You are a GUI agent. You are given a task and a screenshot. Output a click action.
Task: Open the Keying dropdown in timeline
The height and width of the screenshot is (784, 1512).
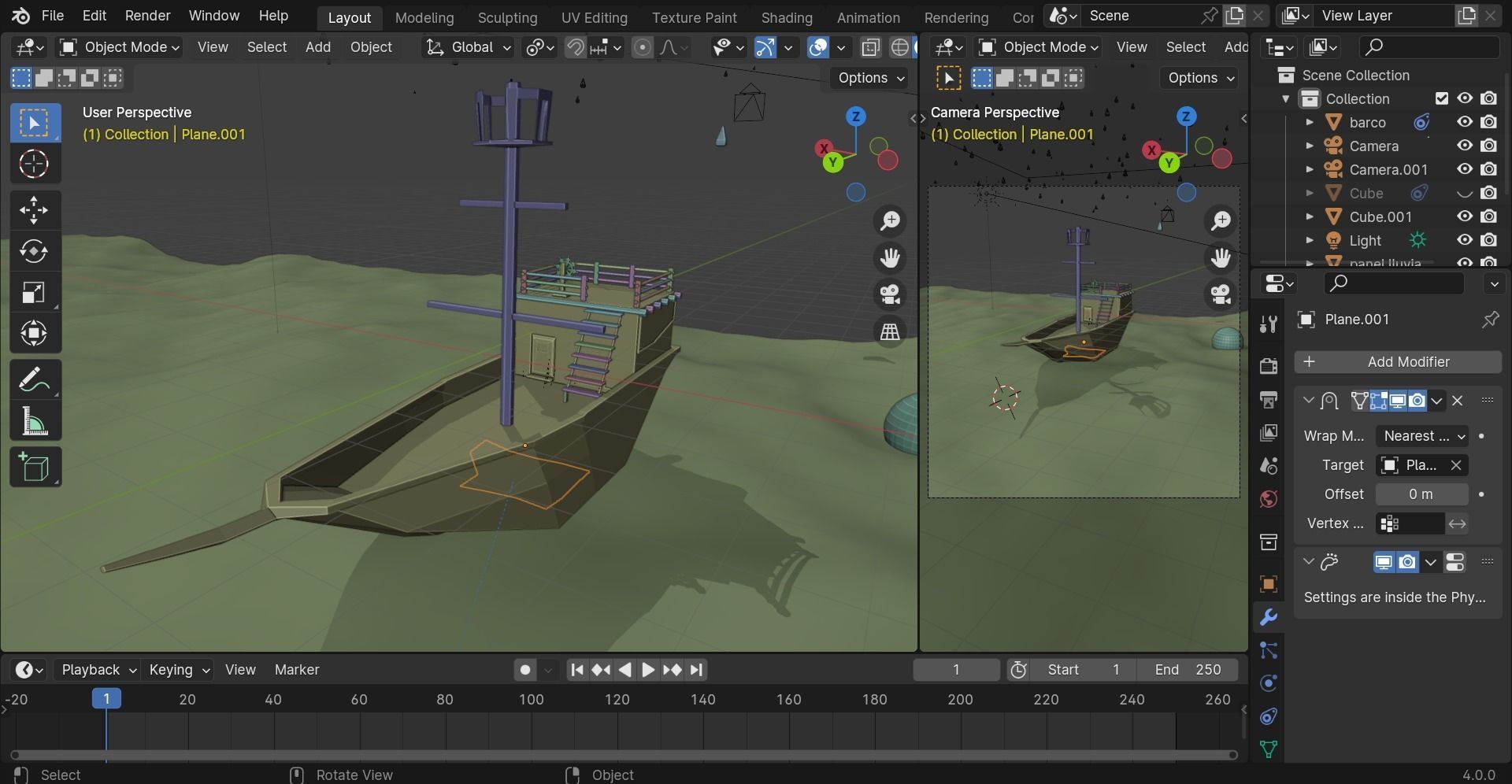179,670
